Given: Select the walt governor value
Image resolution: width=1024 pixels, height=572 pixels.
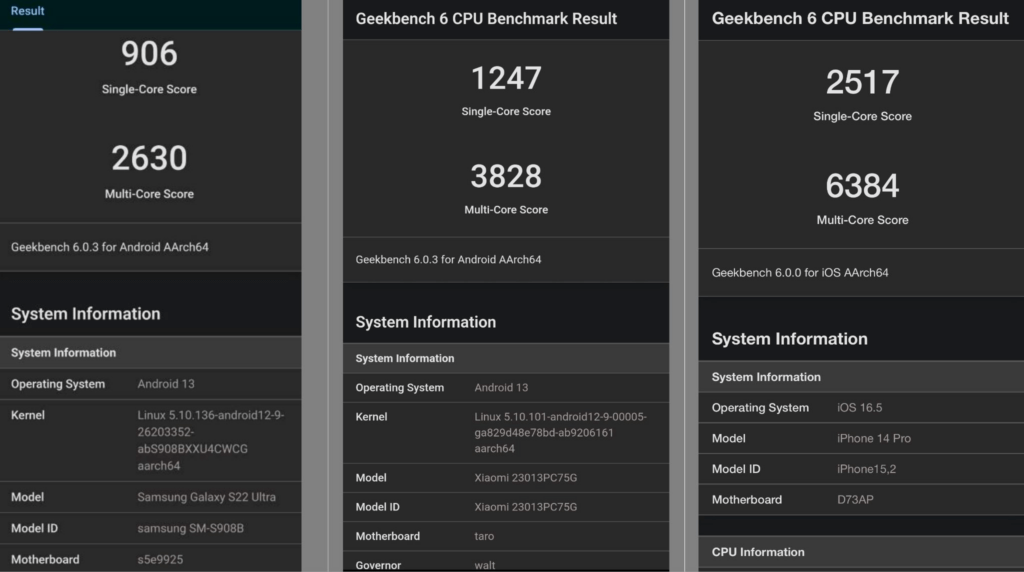Looking at the screenshot, I should pos(484,565).
